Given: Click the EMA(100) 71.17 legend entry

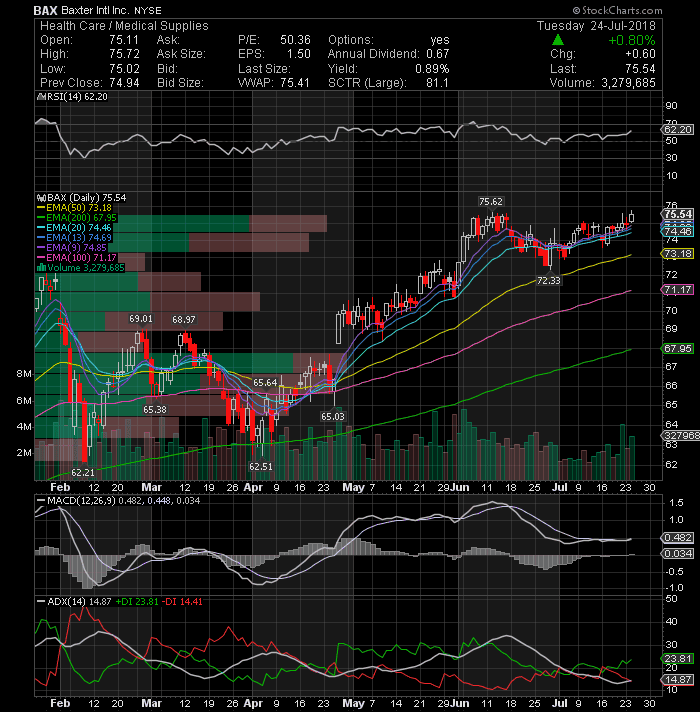Looking at the screenshot, I should coord(77,258).
